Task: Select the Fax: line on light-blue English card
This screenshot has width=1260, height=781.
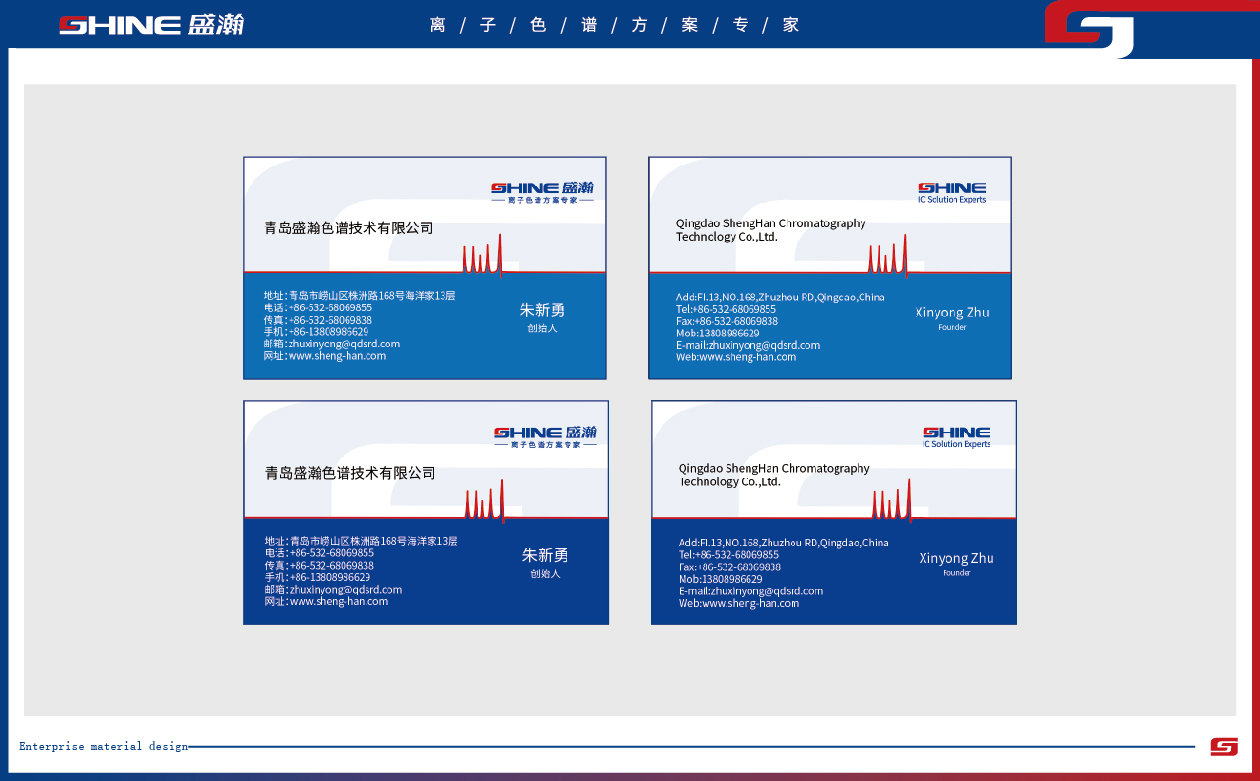Action: coord(727,321)
